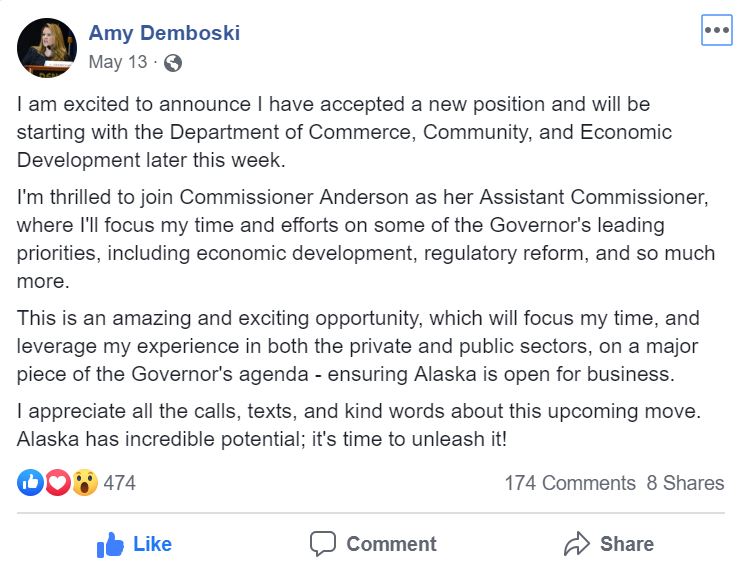
Task: Click the red heart love reaction emoji
Action: coord(57,483)
